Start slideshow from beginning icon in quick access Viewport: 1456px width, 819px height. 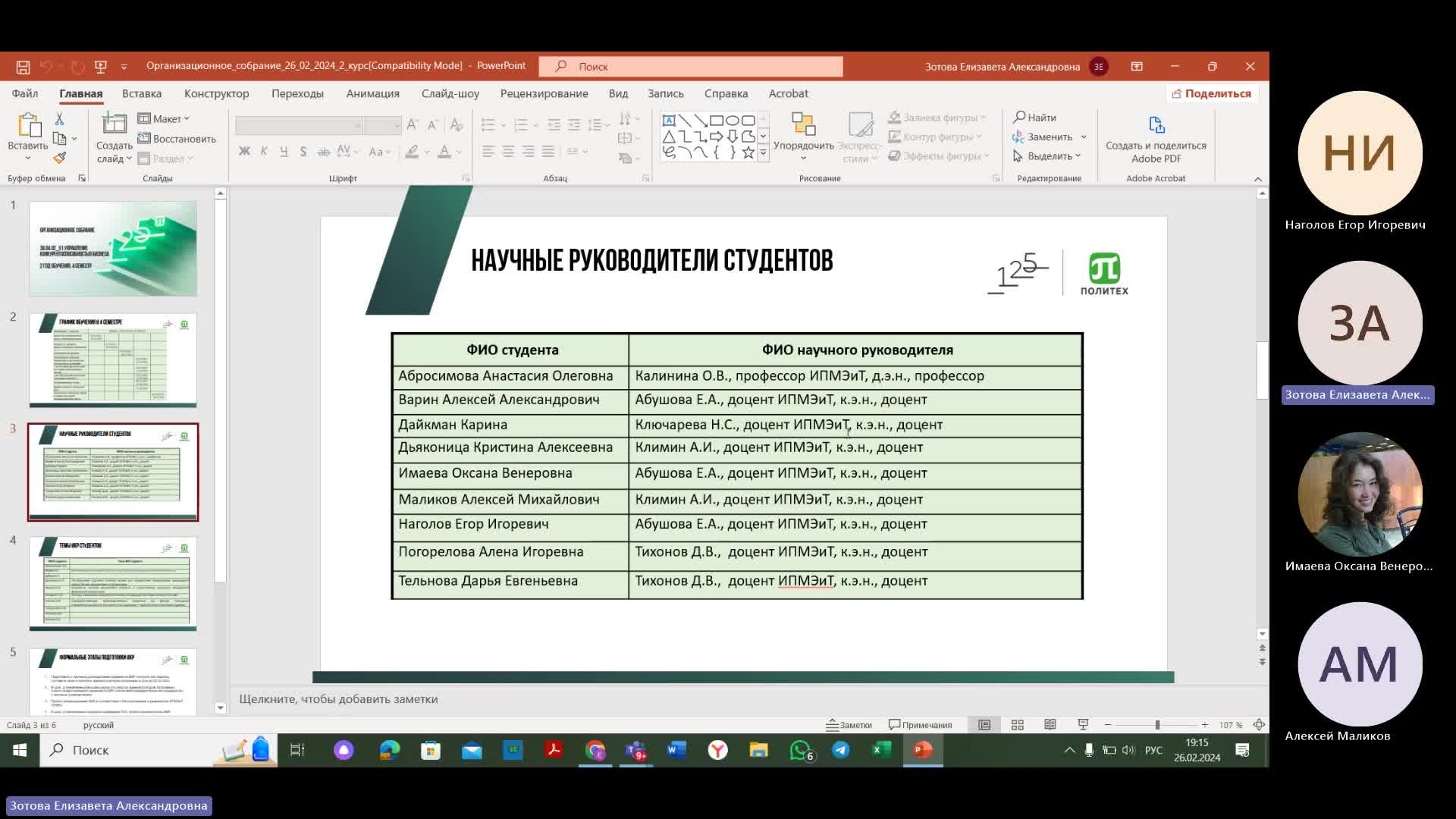(x=100, y=67)
